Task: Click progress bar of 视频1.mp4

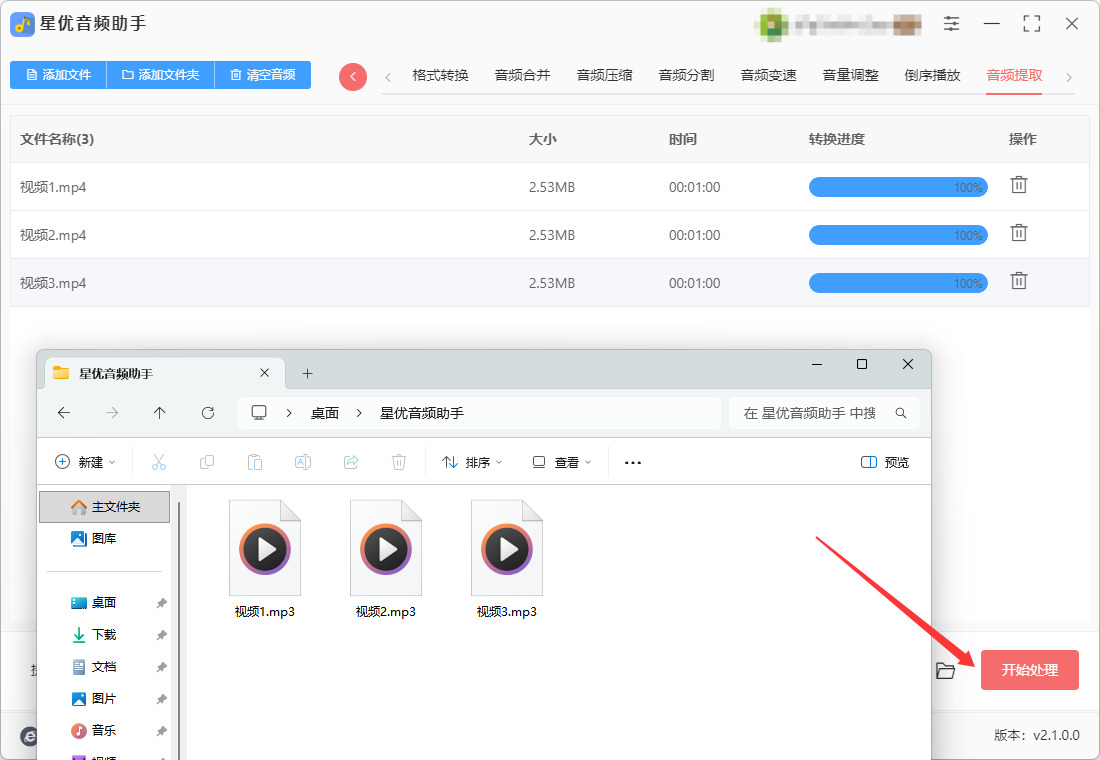Action: click(898, 187)
